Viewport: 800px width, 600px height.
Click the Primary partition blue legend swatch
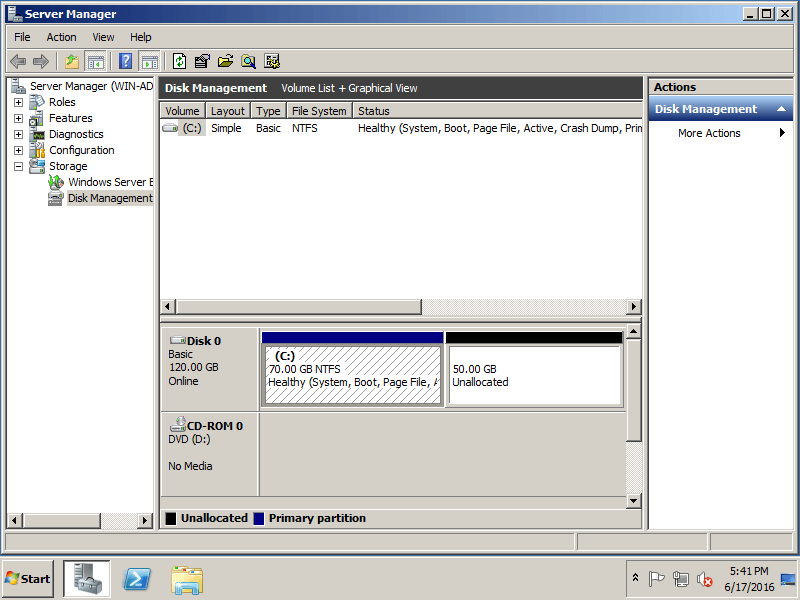(x=259, y=518)
